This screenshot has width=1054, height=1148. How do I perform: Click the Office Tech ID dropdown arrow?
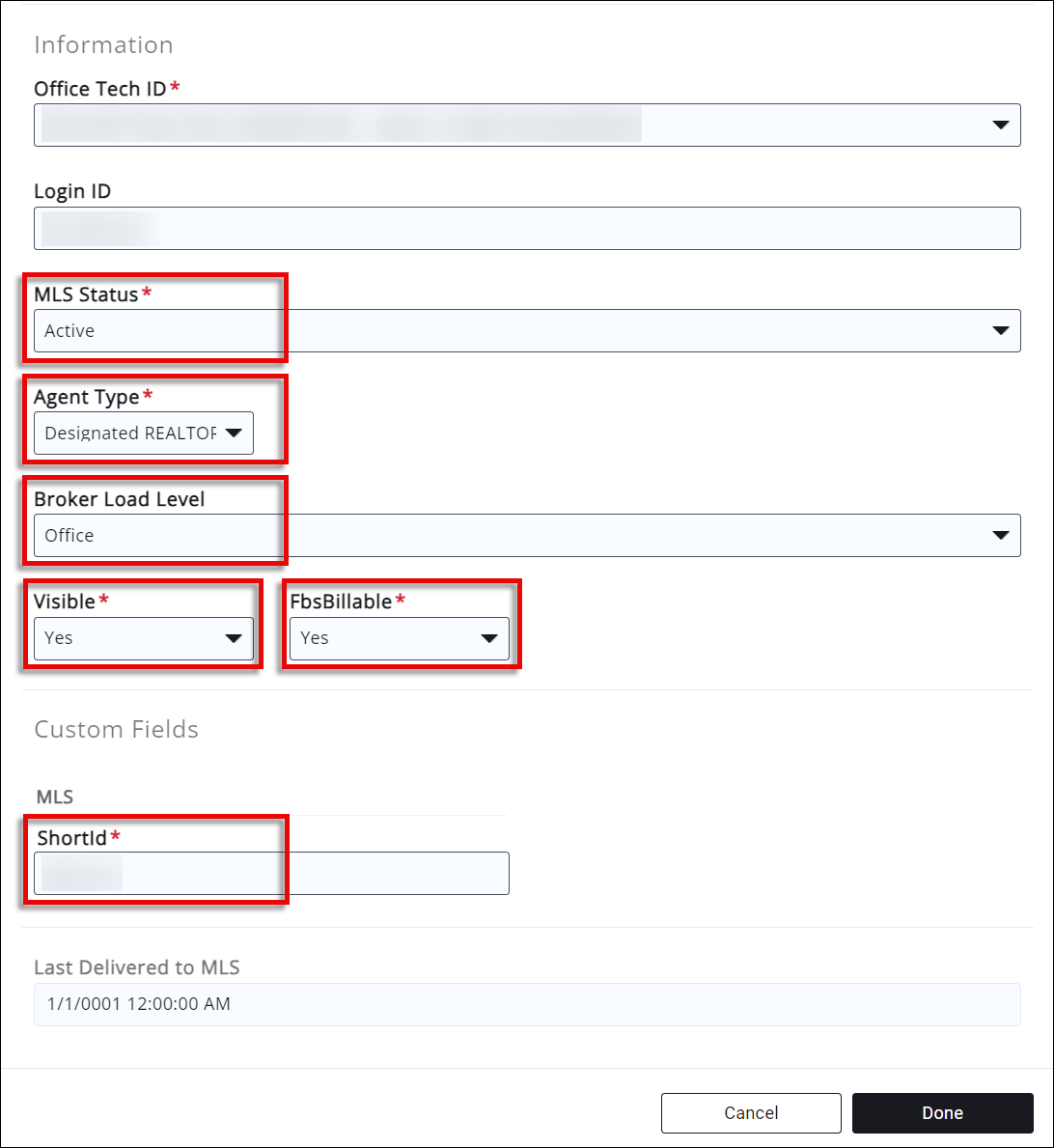1000,126
